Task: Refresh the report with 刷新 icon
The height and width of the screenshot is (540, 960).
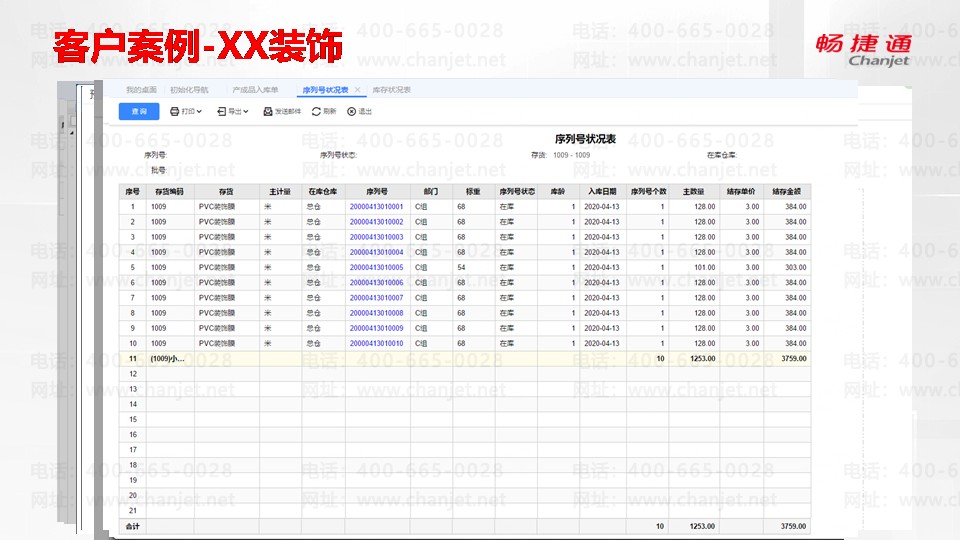Action: tap(317, 112)
